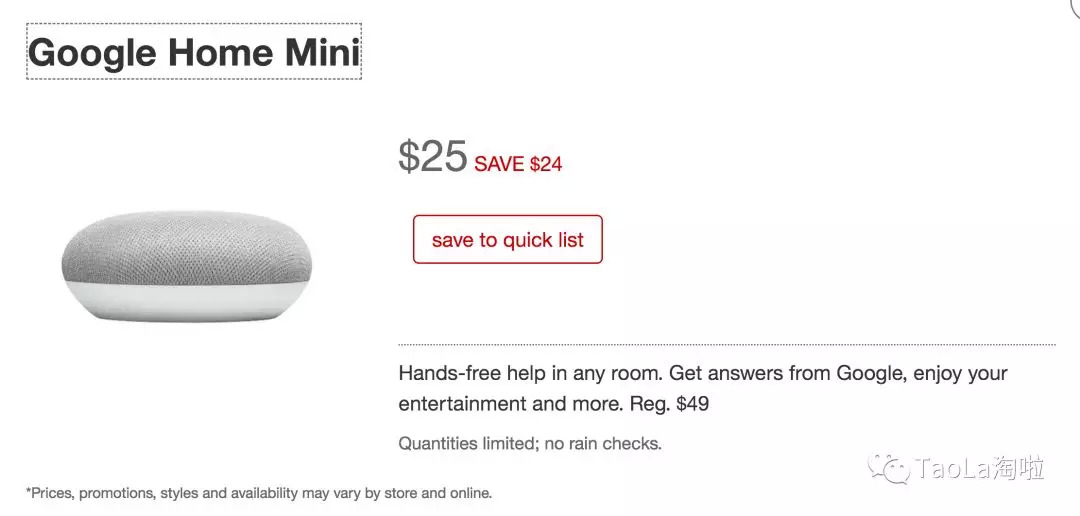This screenshot has width=1080, height=516.
Task: Click the Reg. $49 regular price text
Action: pos(669,404)
